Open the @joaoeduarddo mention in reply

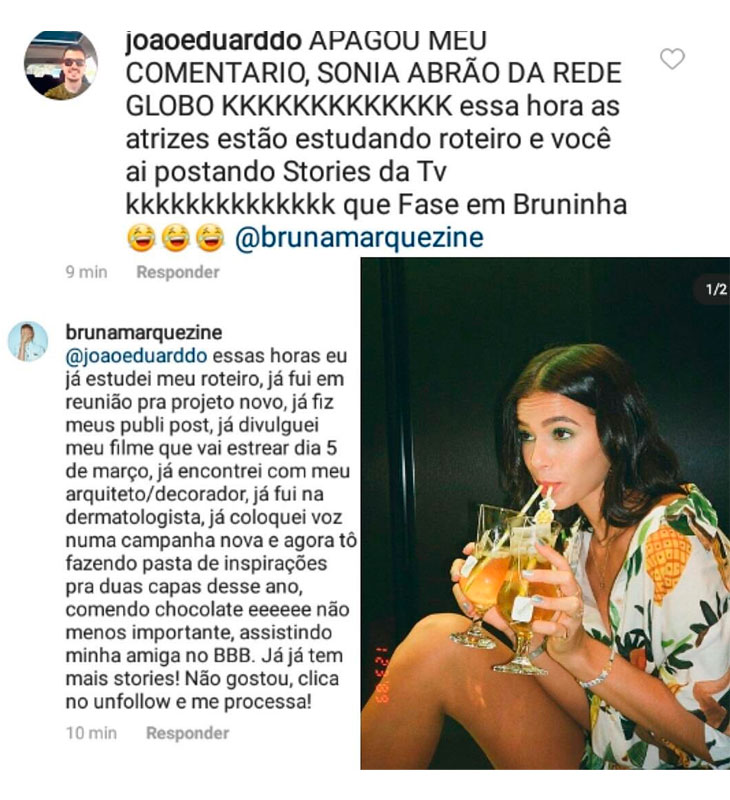click(136, 356)
